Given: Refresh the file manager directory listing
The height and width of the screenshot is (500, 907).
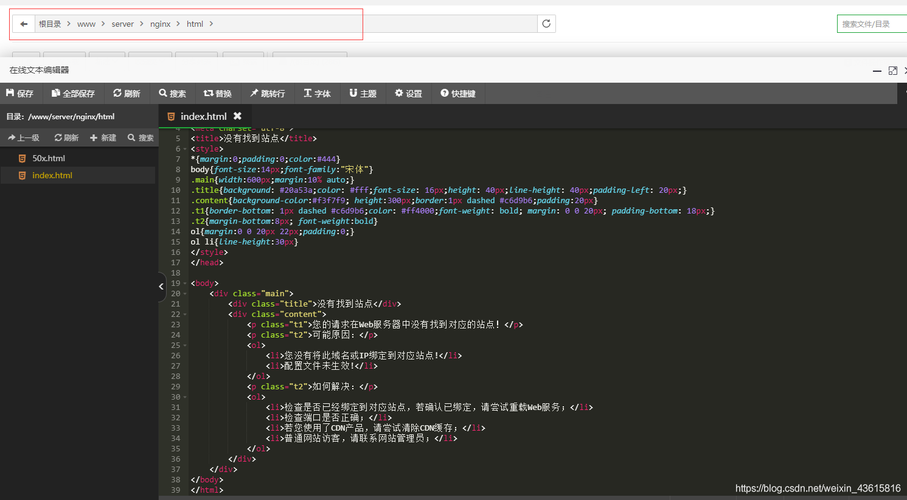Looking at the screenshot, I should click(546, 24).
